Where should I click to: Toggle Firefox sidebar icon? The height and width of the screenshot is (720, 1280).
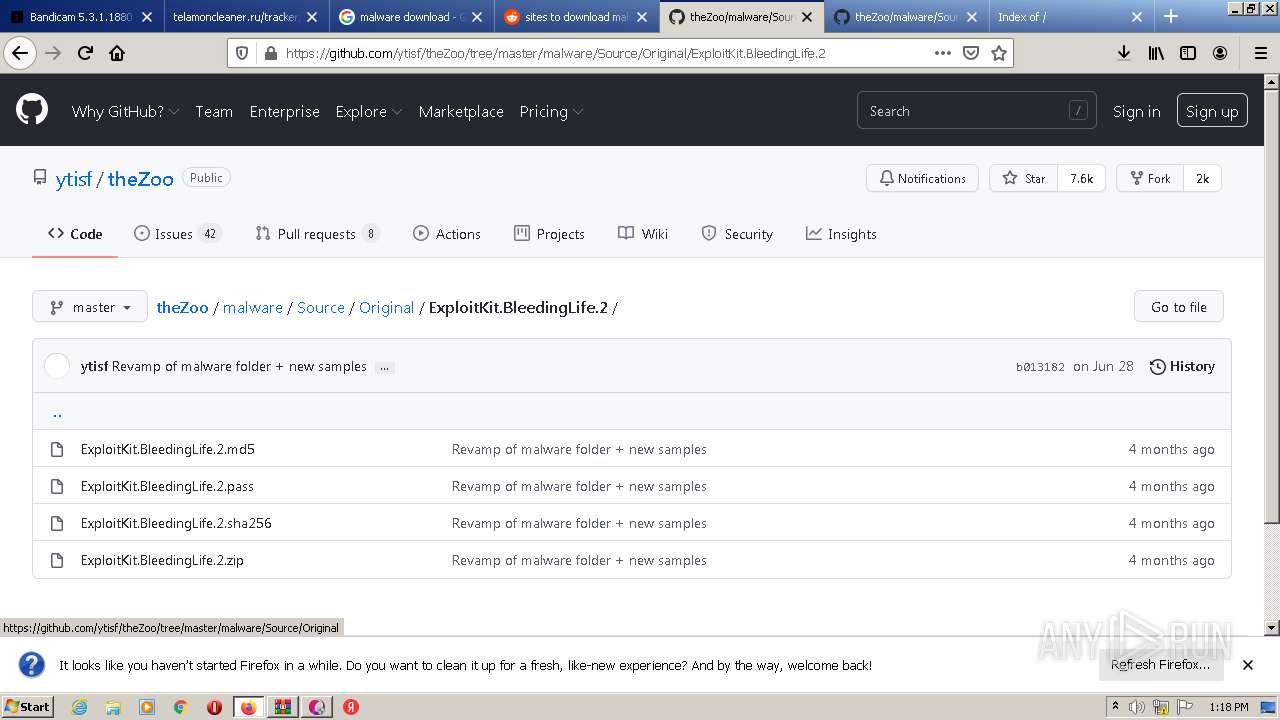pyautogui.click(x=1188, y=53)
